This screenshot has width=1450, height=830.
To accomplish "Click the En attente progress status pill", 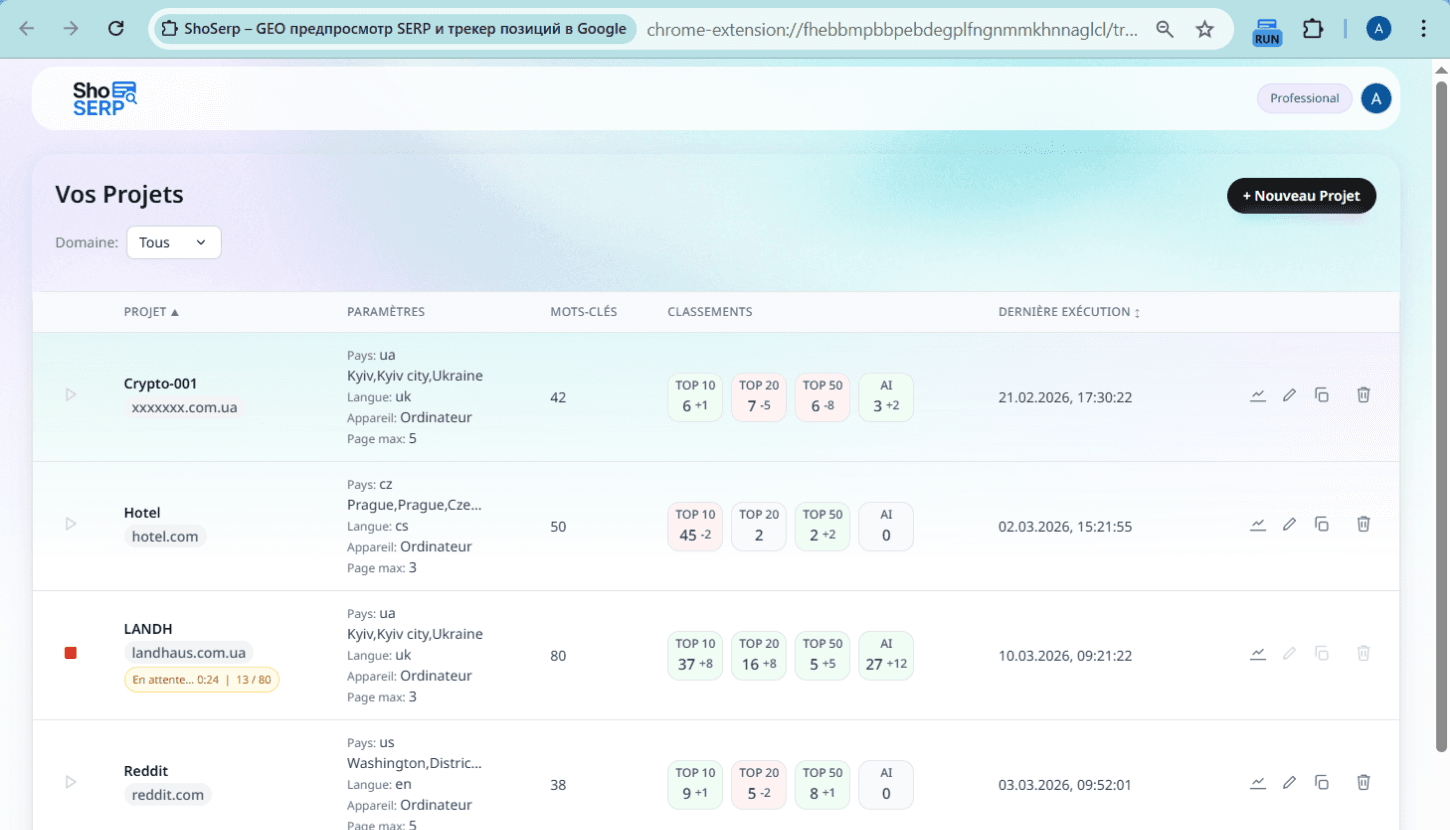I will tap(202, 680).
